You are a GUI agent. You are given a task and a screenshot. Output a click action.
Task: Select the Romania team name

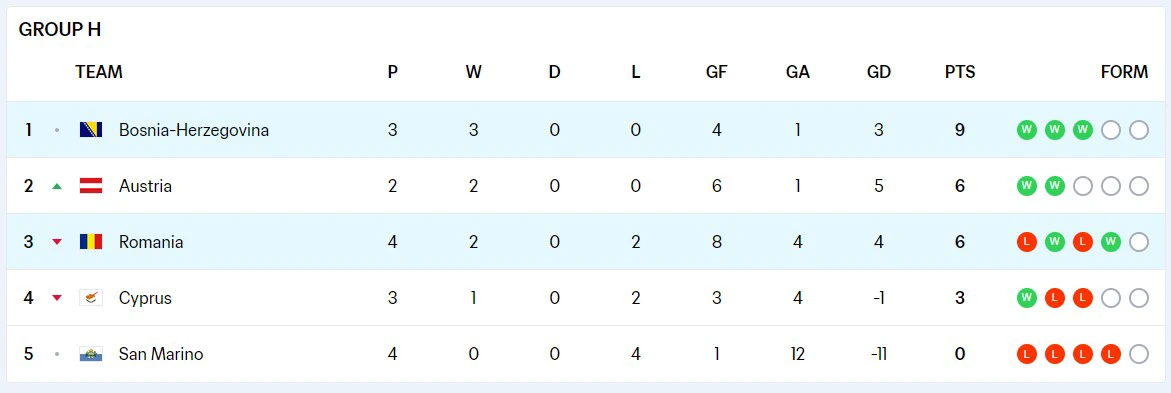(x=151, y=242)
